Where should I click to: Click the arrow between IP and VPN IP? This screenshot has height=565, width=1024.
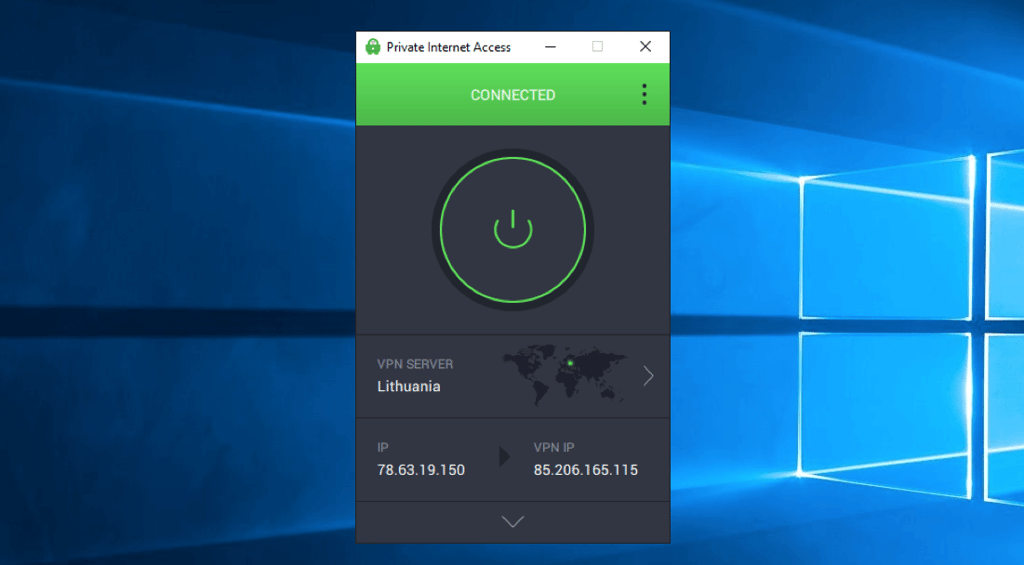504,457
